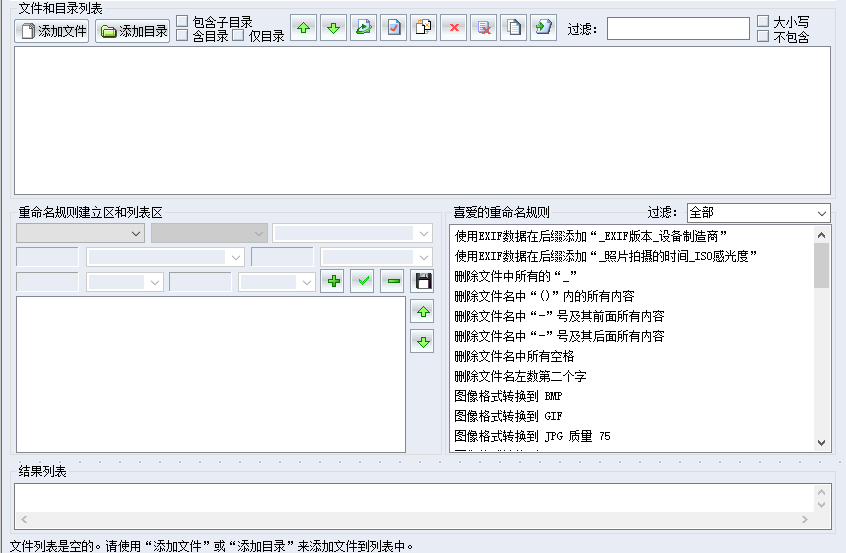Click the favorite rules scrollbar thumb

pyautogui.click(x=821, y=265)
